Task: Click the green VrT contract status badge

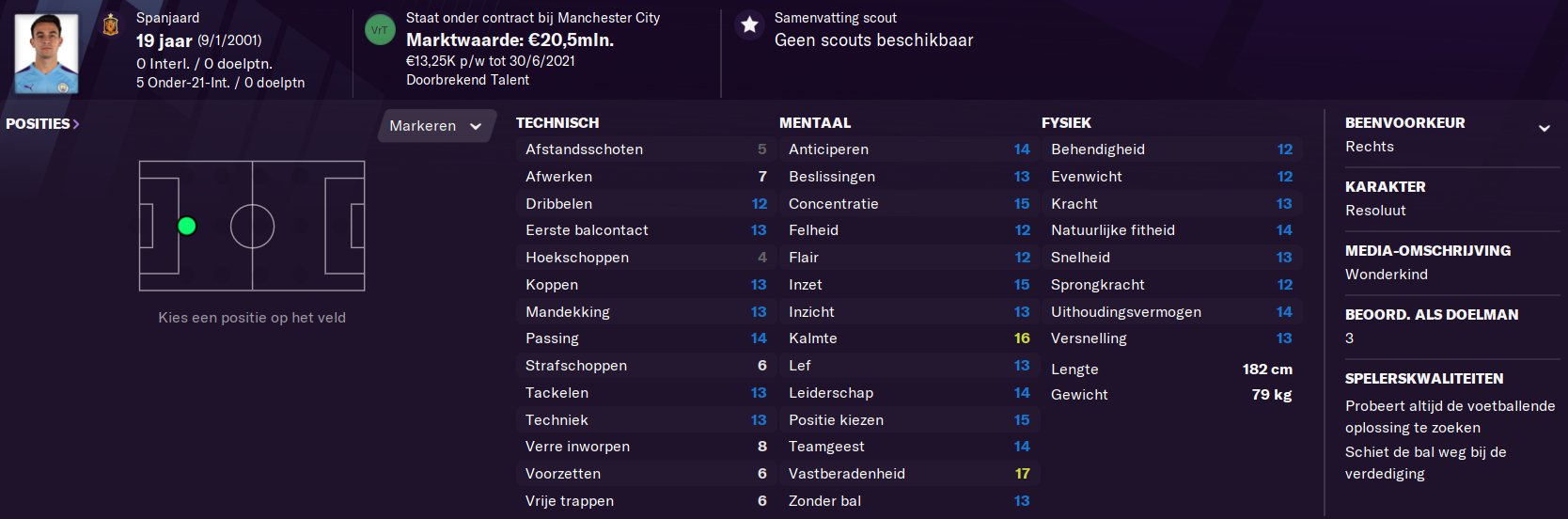Action: click(x=380, y=29)
